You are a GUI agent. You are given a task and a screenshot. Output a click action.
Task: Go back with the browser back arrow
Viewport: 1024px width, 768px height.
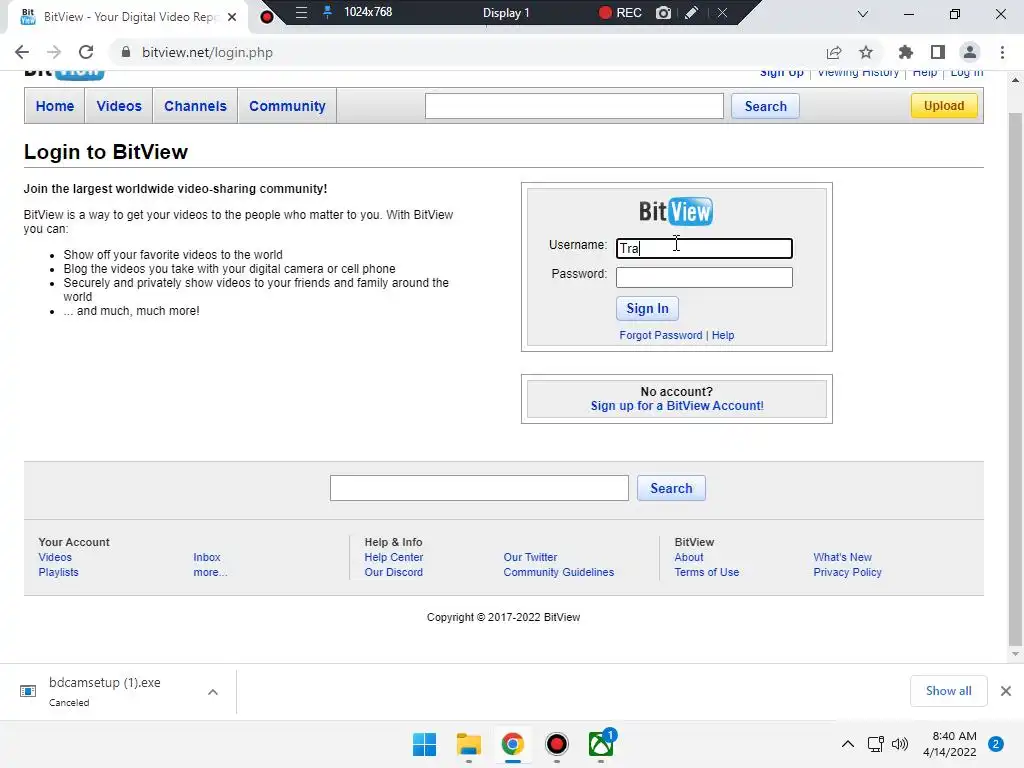(22, 52)
